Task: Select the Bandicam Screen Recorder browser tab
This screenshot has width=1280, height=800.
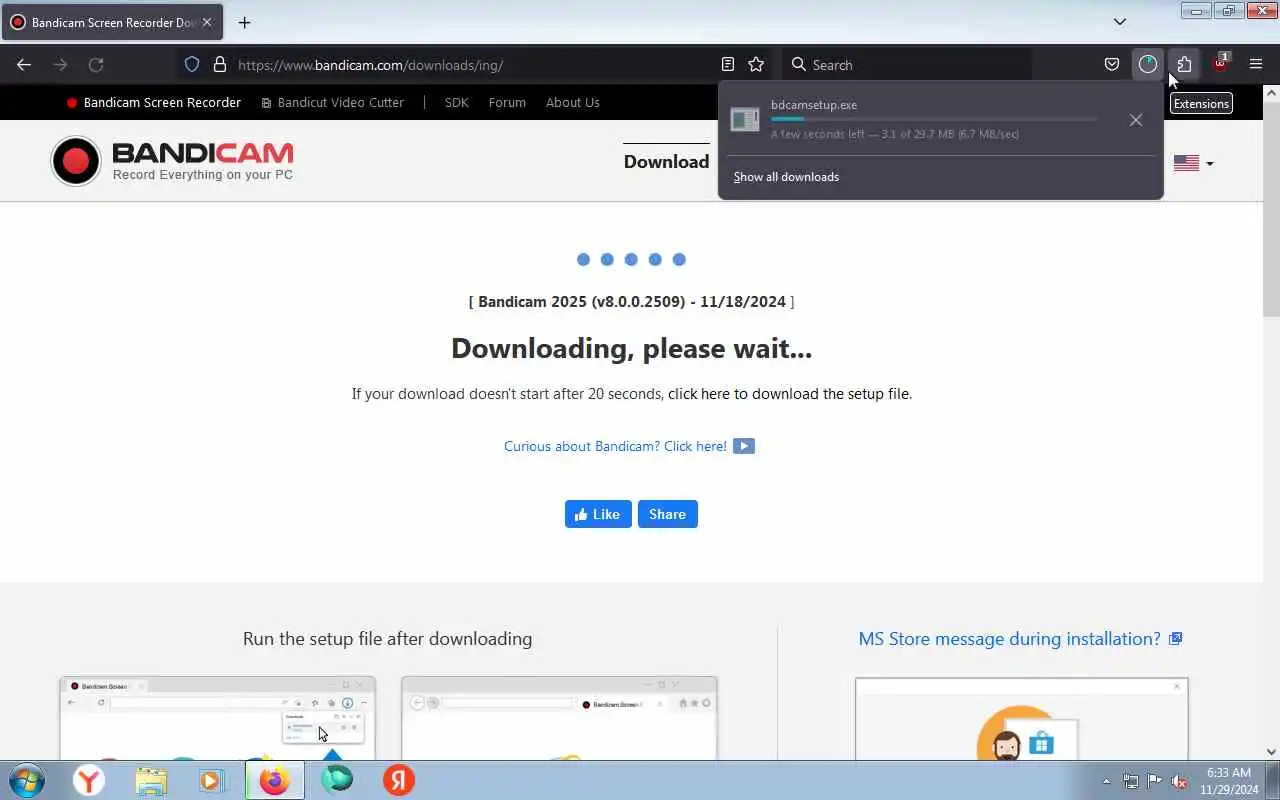Action: [x=112, y=22]
